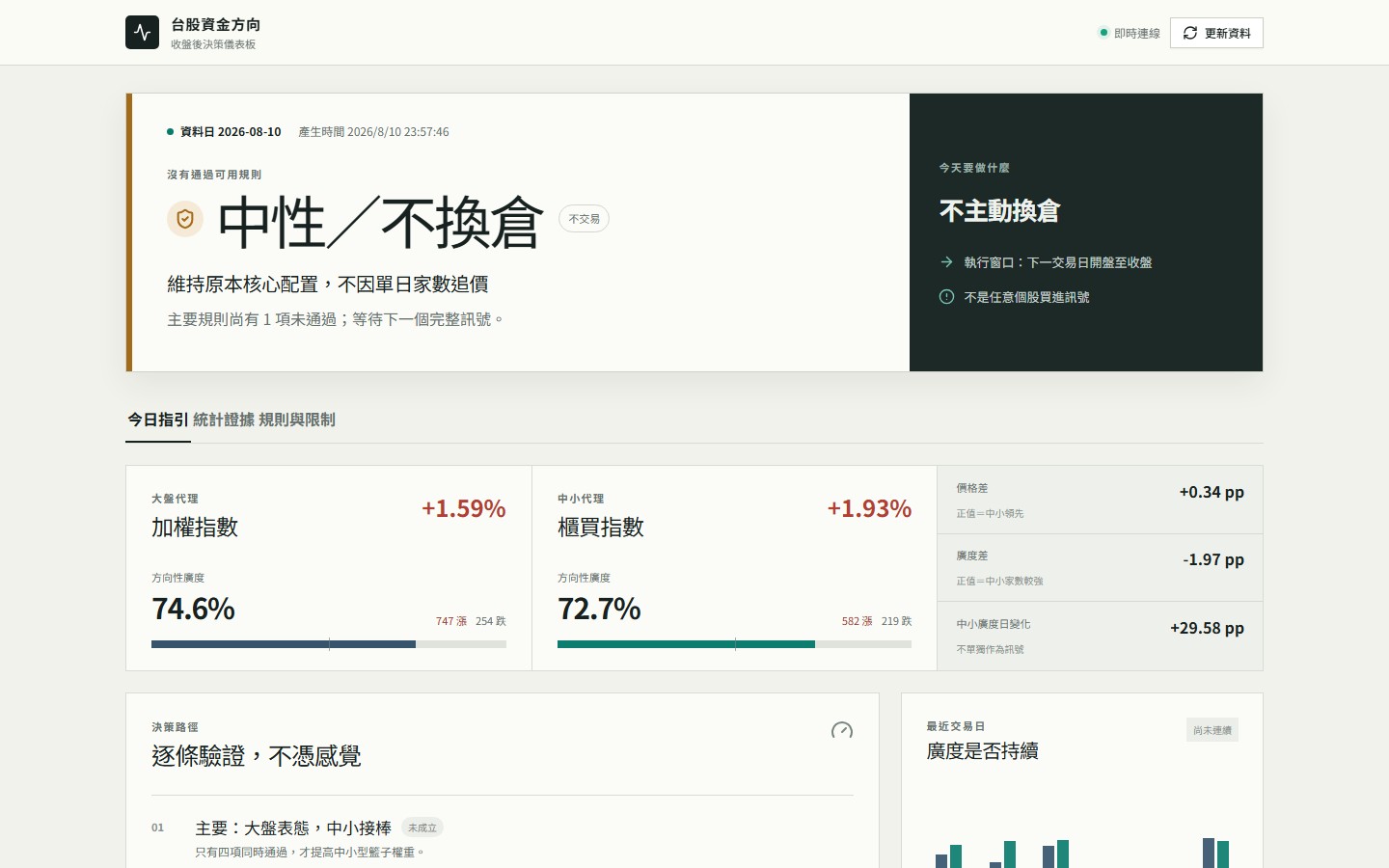This screenshot has height=868, width=1389.
Task: Click the 廣度是否持續 card heading
Action: (x=982, y=751)
